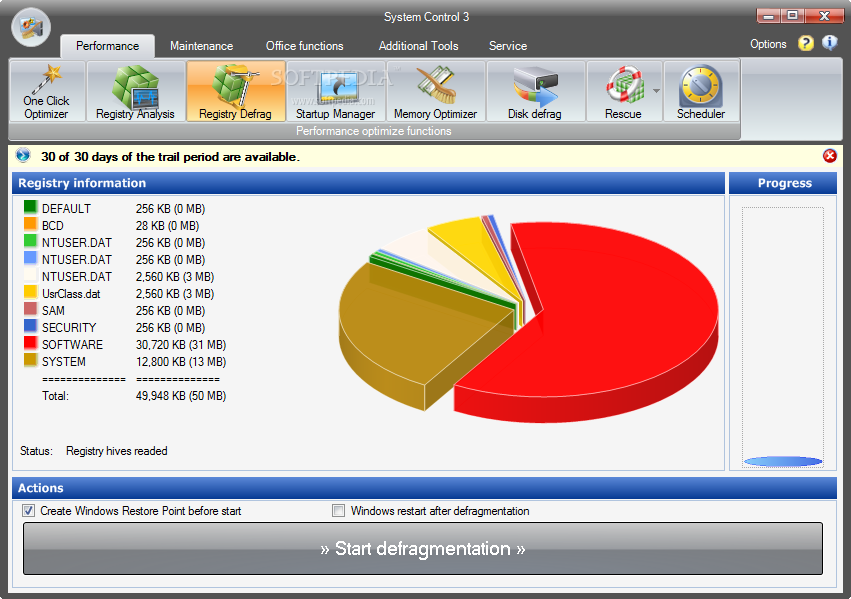Click the BCD orange legend swatch

click(x=30, y=225)
